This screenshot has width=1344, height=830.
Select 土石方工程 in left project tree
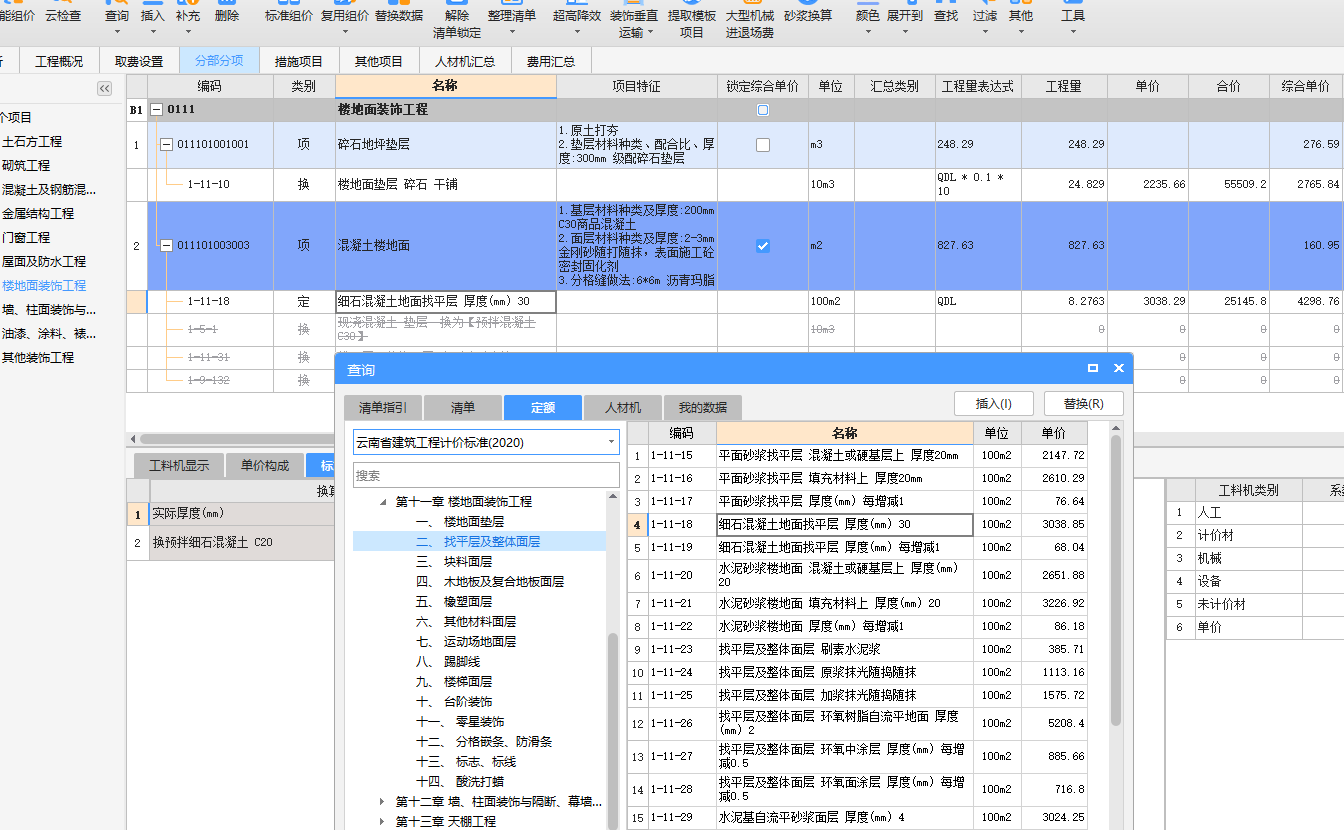(32, 142)
